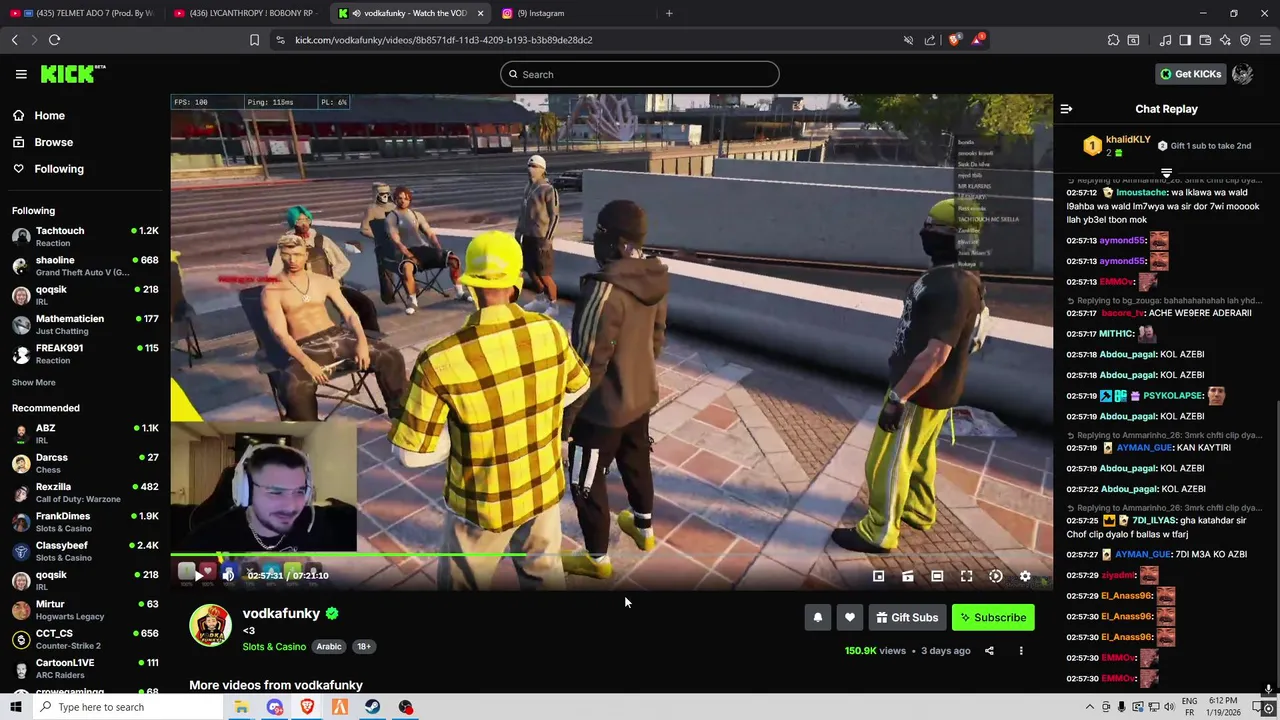The image size is (1280, 720).
Task: Focus the Kick search field
Action: pyautogui.click(x=640, y=74)
